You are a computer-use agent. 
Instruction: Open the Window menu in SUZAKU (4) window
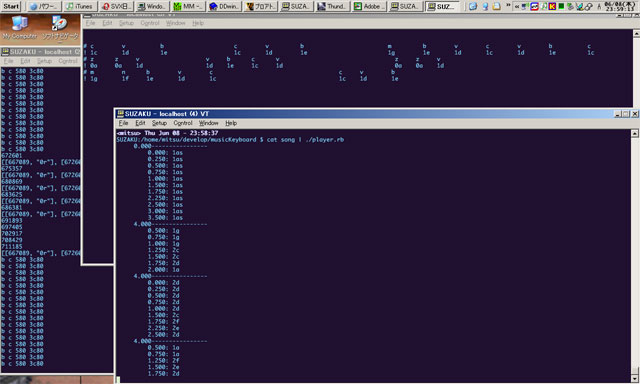208,123
